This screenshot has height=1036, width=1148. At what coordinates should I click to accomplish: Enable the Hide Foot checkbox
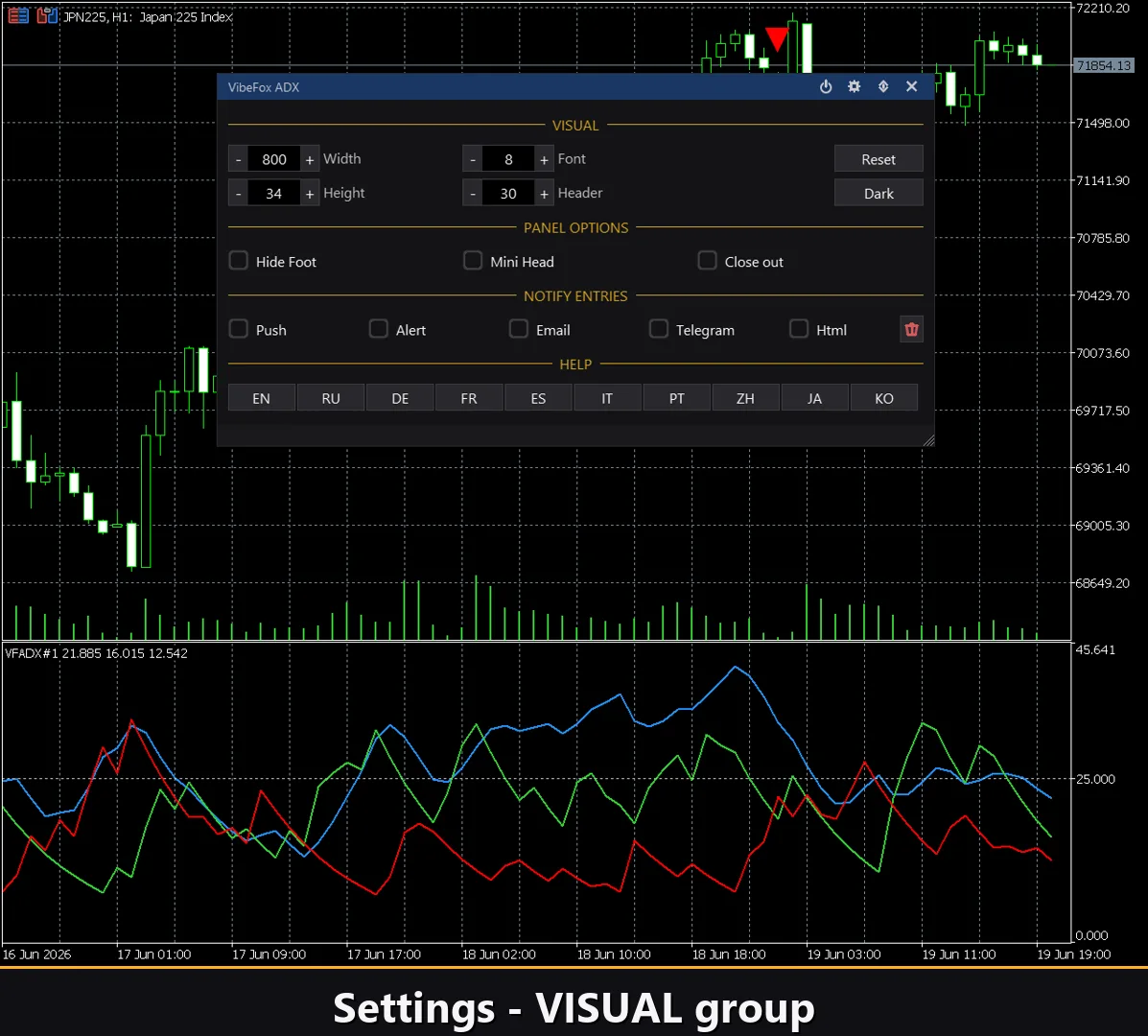(x=239, y=261)
